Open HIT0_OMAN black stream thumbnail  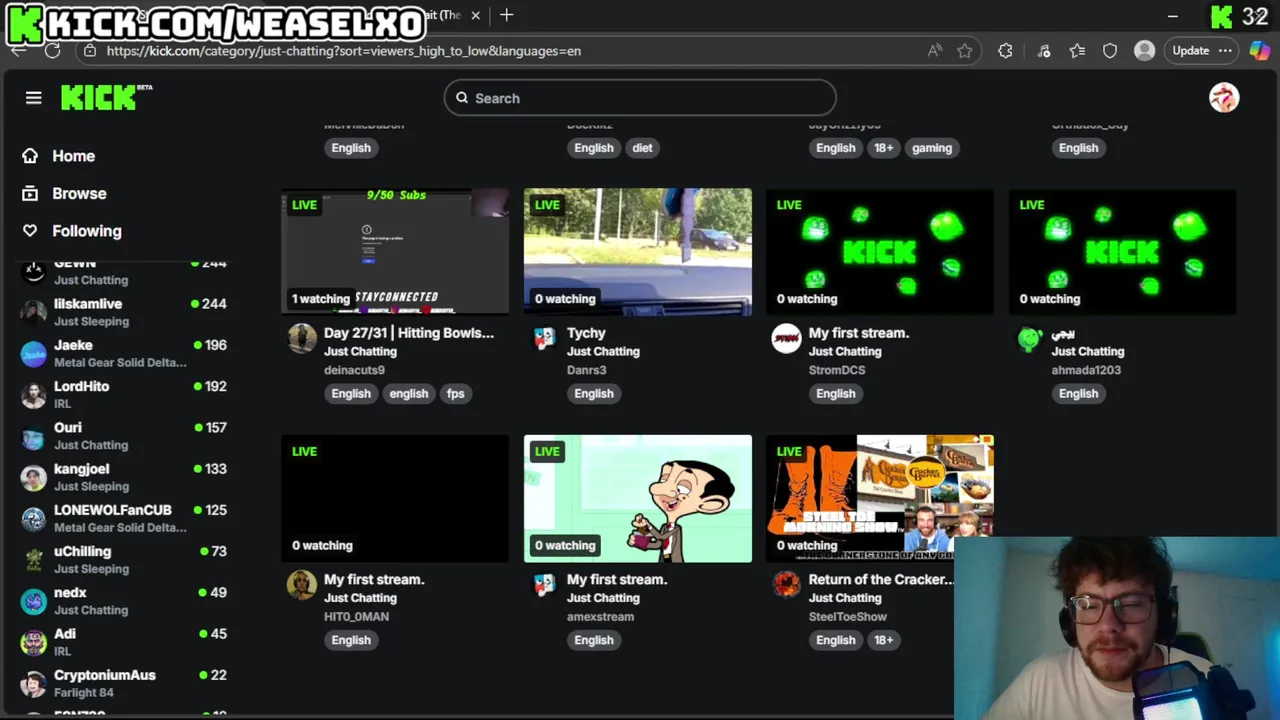pyautogui.click(x=395, y=498)
